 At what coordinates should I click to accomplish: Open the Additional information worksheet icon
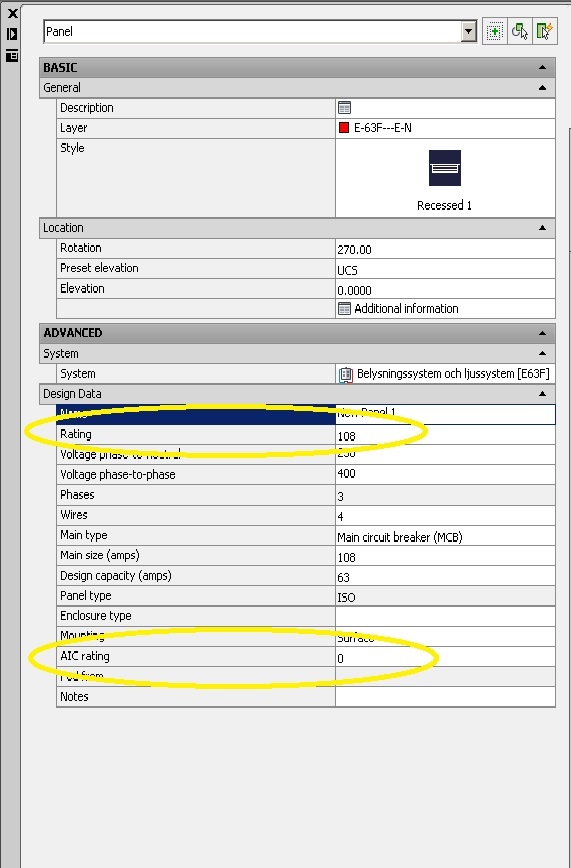tap(344, 308)
